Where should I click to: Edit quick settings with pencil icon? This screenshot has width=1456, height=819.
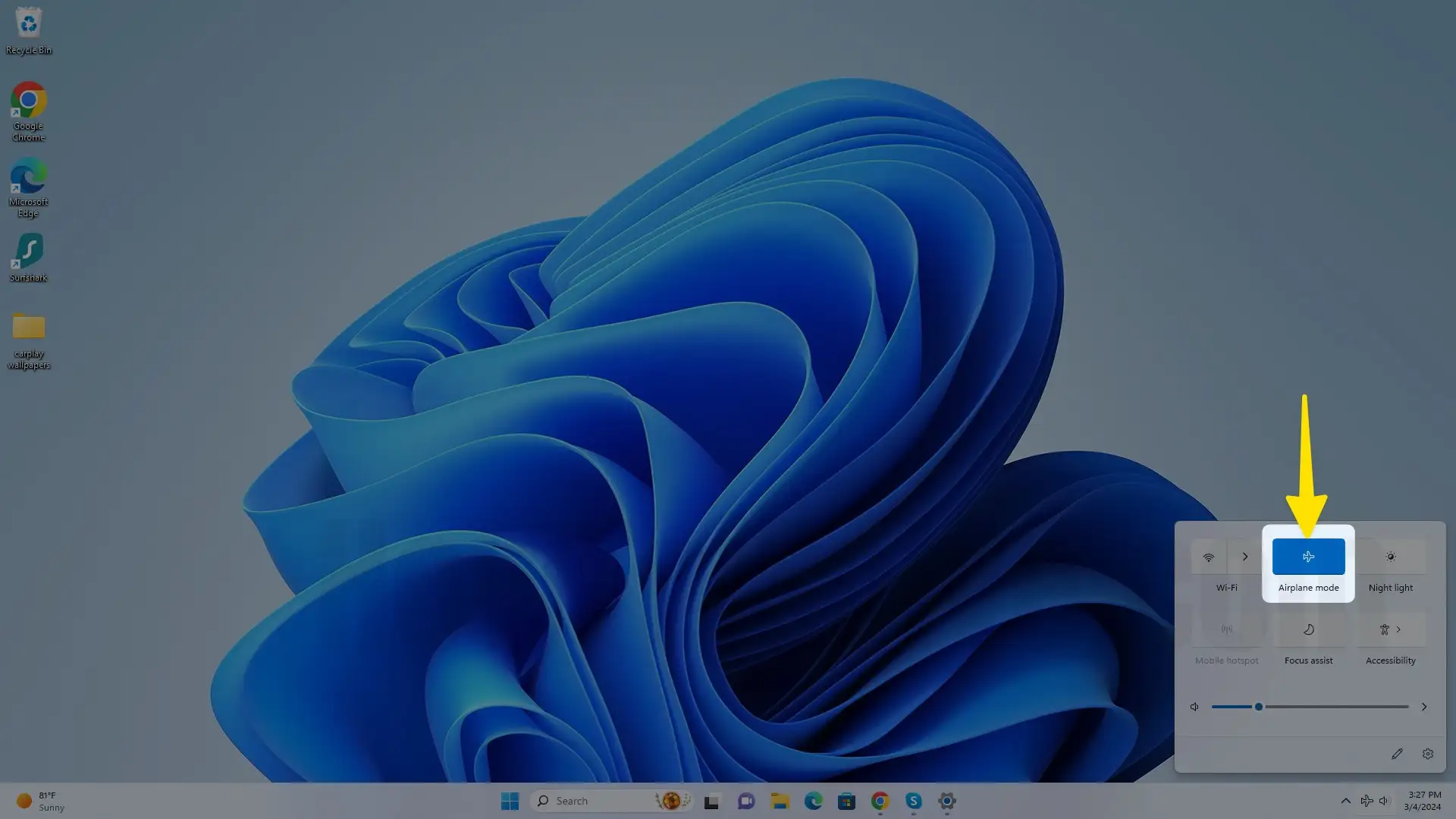click(1397, 754)
